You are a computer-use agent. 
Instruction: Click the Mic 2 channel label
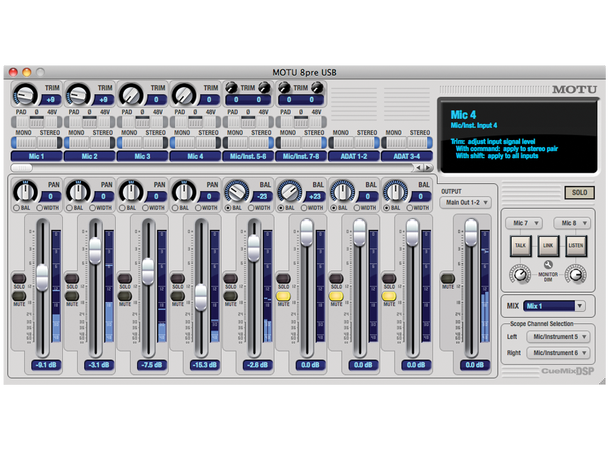point(89,156)
